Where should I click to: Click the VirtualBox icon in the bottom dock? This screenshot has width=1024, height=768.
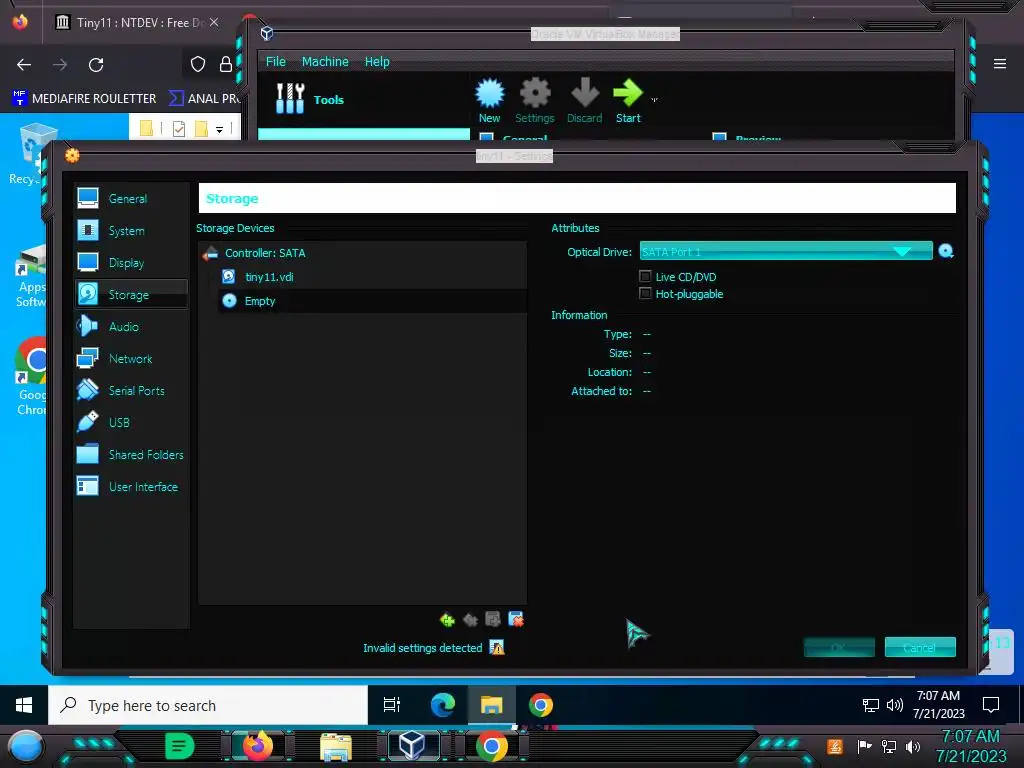413,746
